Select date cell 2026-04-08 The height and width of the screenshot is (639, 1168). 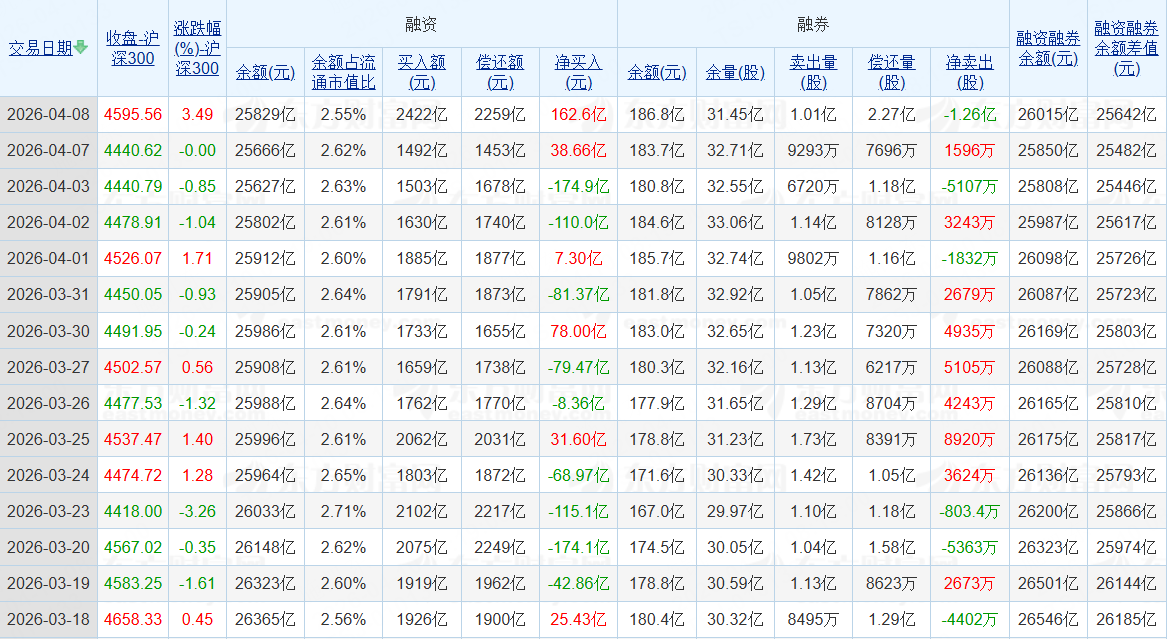coord(48,115)
